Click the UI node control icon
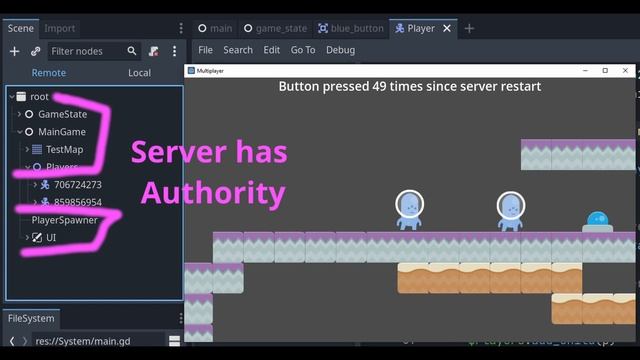Viewport: 640px width, 360px height. pos(37,238)
